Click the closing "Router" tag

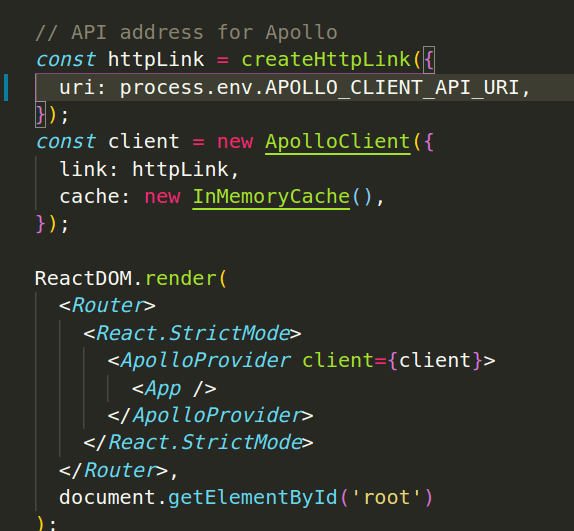(113, 470)
